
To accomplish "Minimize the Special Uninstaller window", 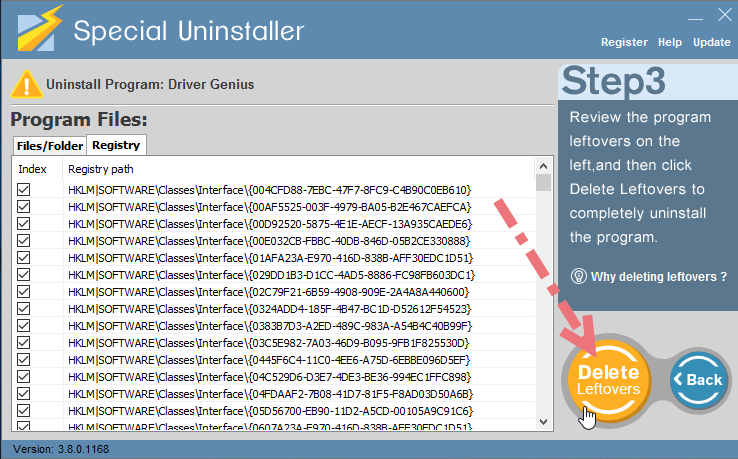I will 695,19.
